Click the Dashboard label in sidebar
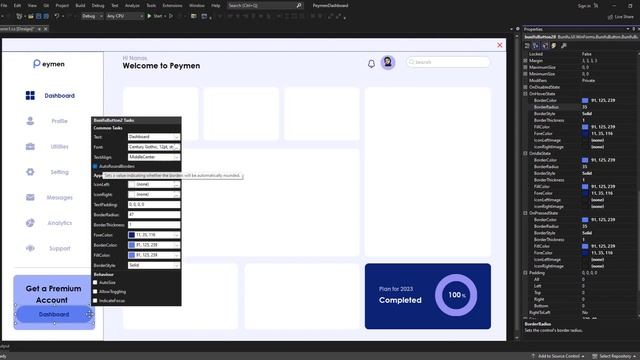 [x=60, y=96]
